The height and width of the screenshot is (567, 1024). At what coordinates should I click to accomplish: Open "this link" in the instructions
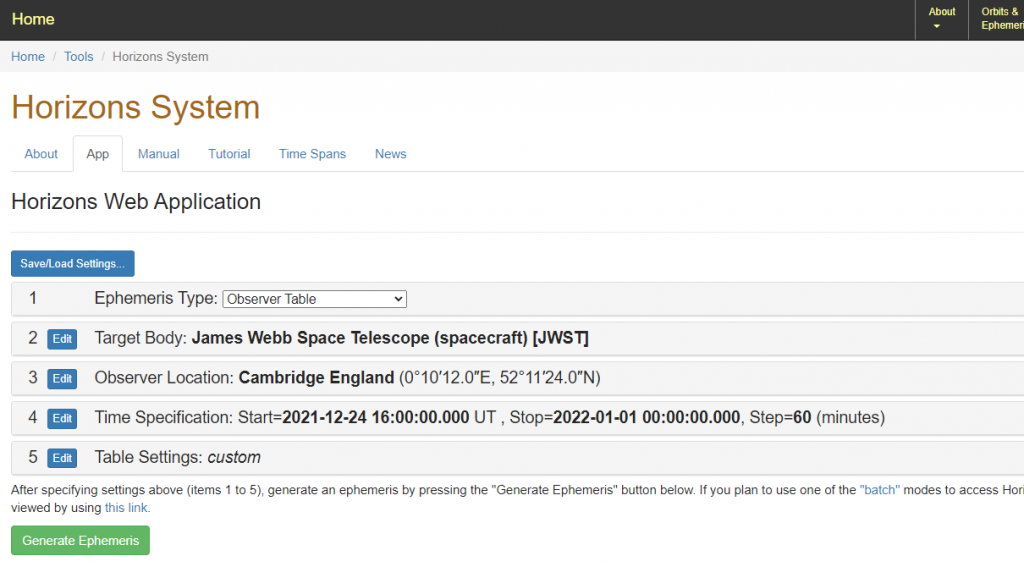tap(127, 508)
